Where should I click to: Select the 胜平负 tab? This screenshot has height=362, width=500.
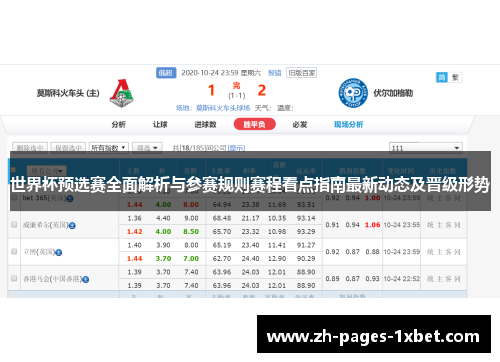pyautogui.click(x=255, y=124)
